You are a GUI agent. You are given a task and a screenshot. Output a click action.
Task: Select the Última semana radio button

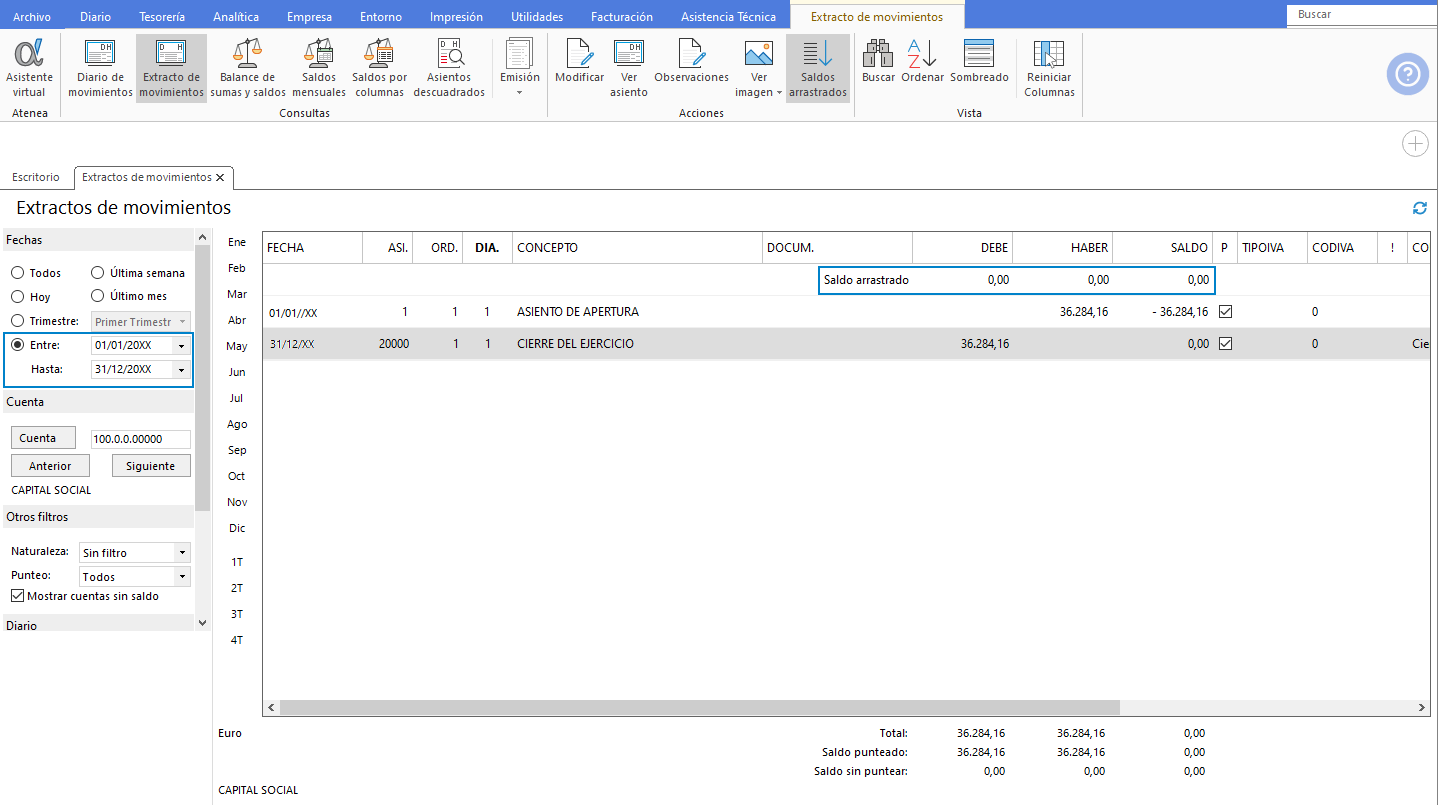coord(98,273)
